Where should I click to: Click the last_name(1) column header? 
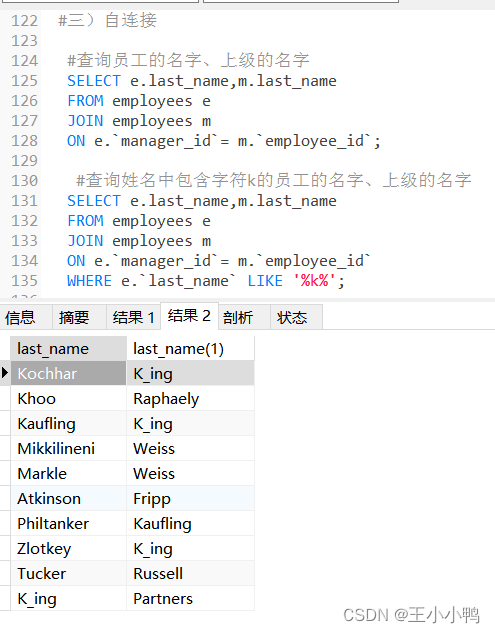[191, 349]
